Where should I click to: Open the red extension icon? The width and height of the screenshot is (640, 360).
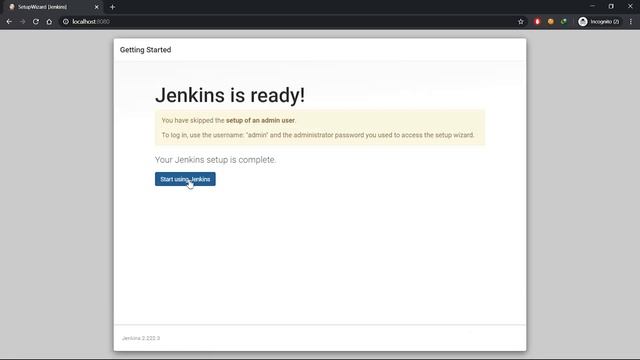[x=537, y=22]
